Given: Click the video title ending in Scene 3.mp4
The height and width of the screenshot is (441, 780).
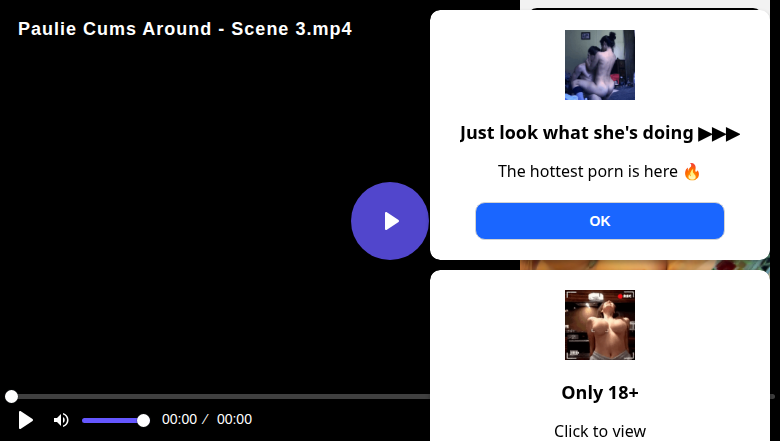Looking at the screenshot, I should [x=185, y=29].
